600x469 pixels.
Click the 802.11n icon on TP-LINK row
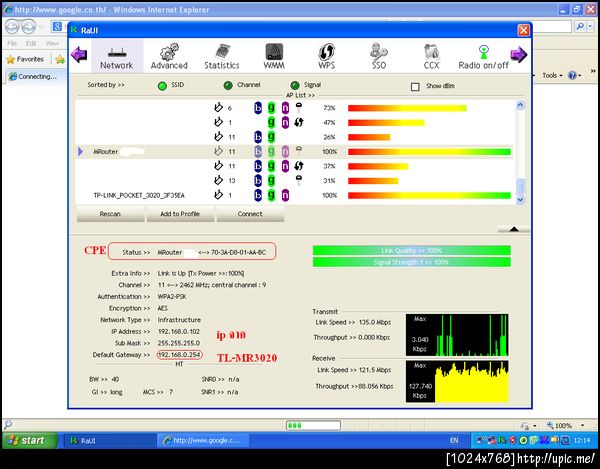(285, 195)
